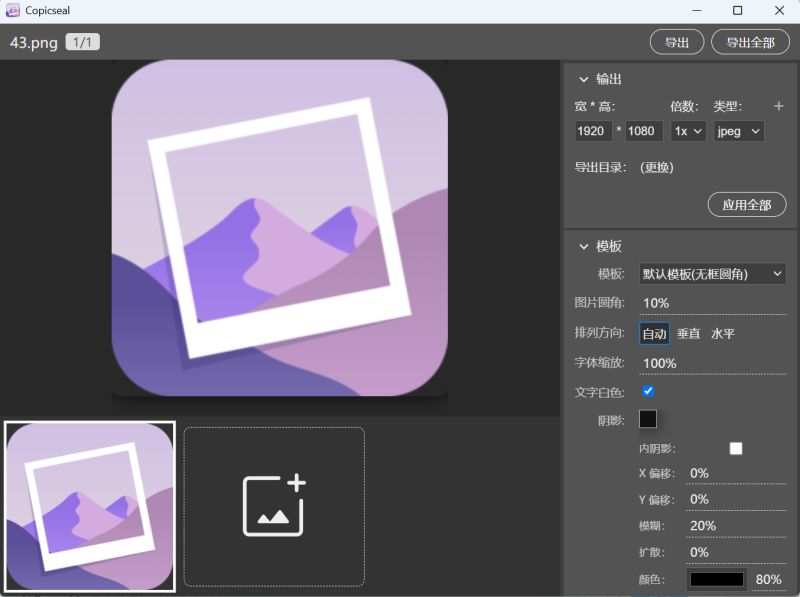Enable the 内阴影 inner shadow checkbox
Image resolution: width=800 pixels, height=597 pixels.
point(736,449)
